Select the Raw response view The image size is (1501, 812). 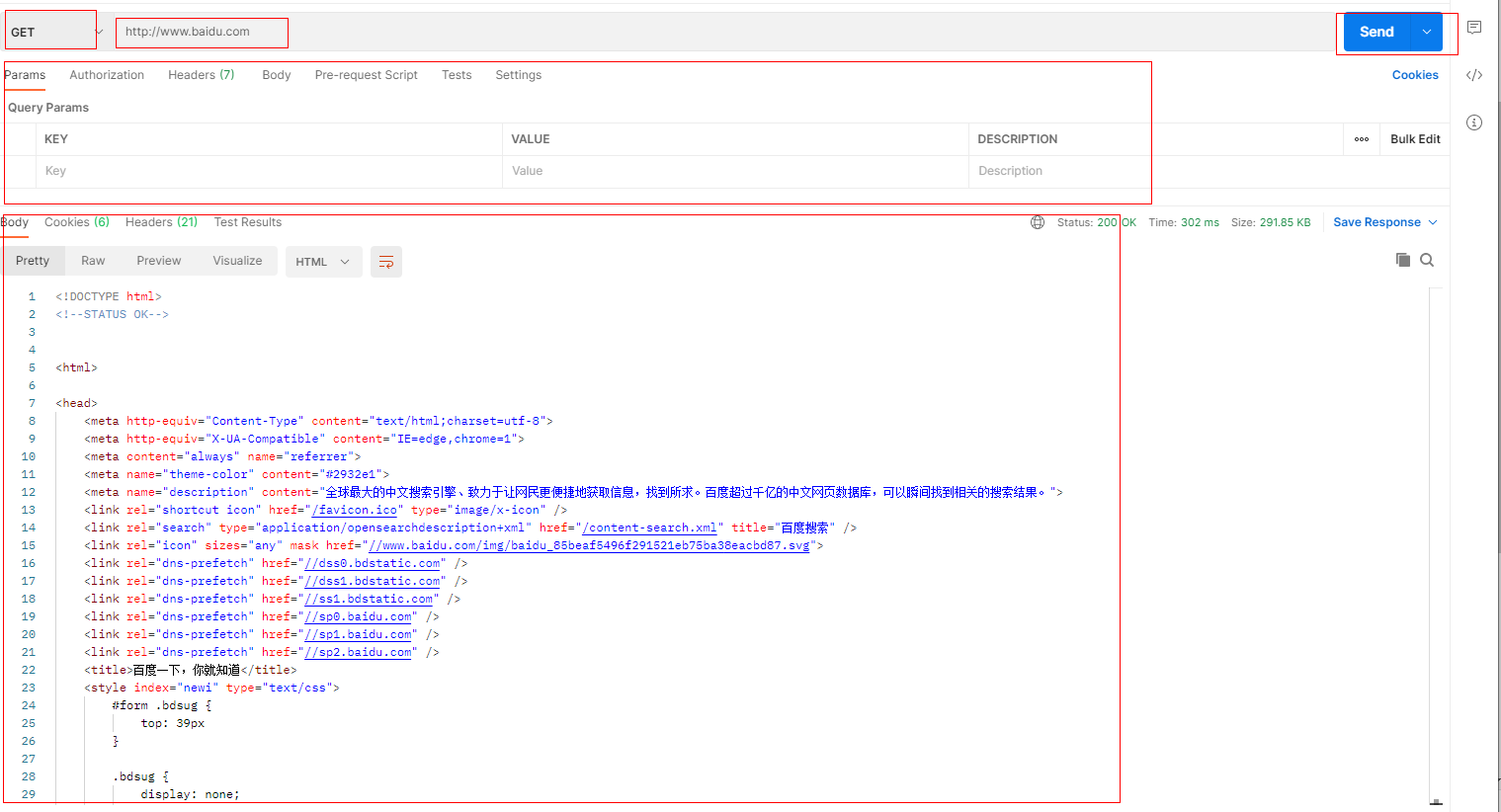(93, 261)
